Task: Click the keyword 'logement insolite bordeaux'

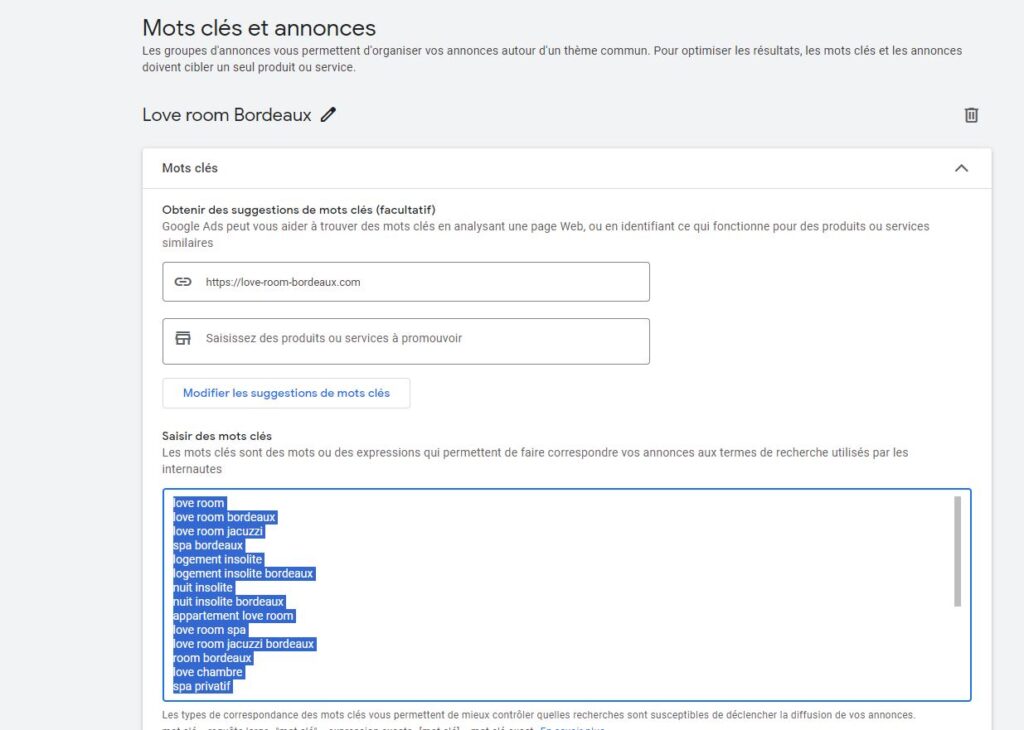Action: pyautogui.click(x=243, y=574)
